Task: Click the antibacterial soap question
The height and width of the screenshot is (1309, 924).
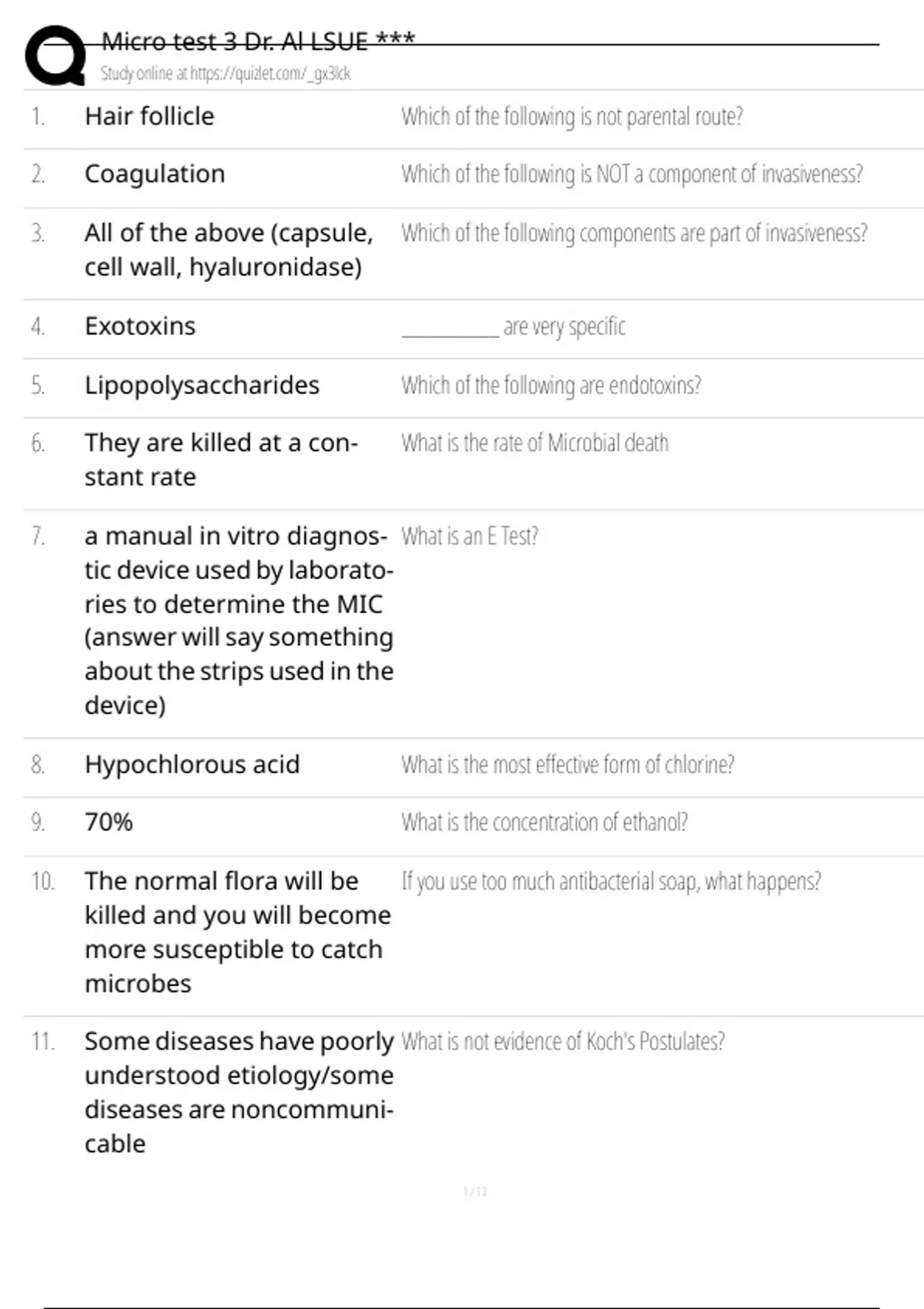Action: (611, 881)
